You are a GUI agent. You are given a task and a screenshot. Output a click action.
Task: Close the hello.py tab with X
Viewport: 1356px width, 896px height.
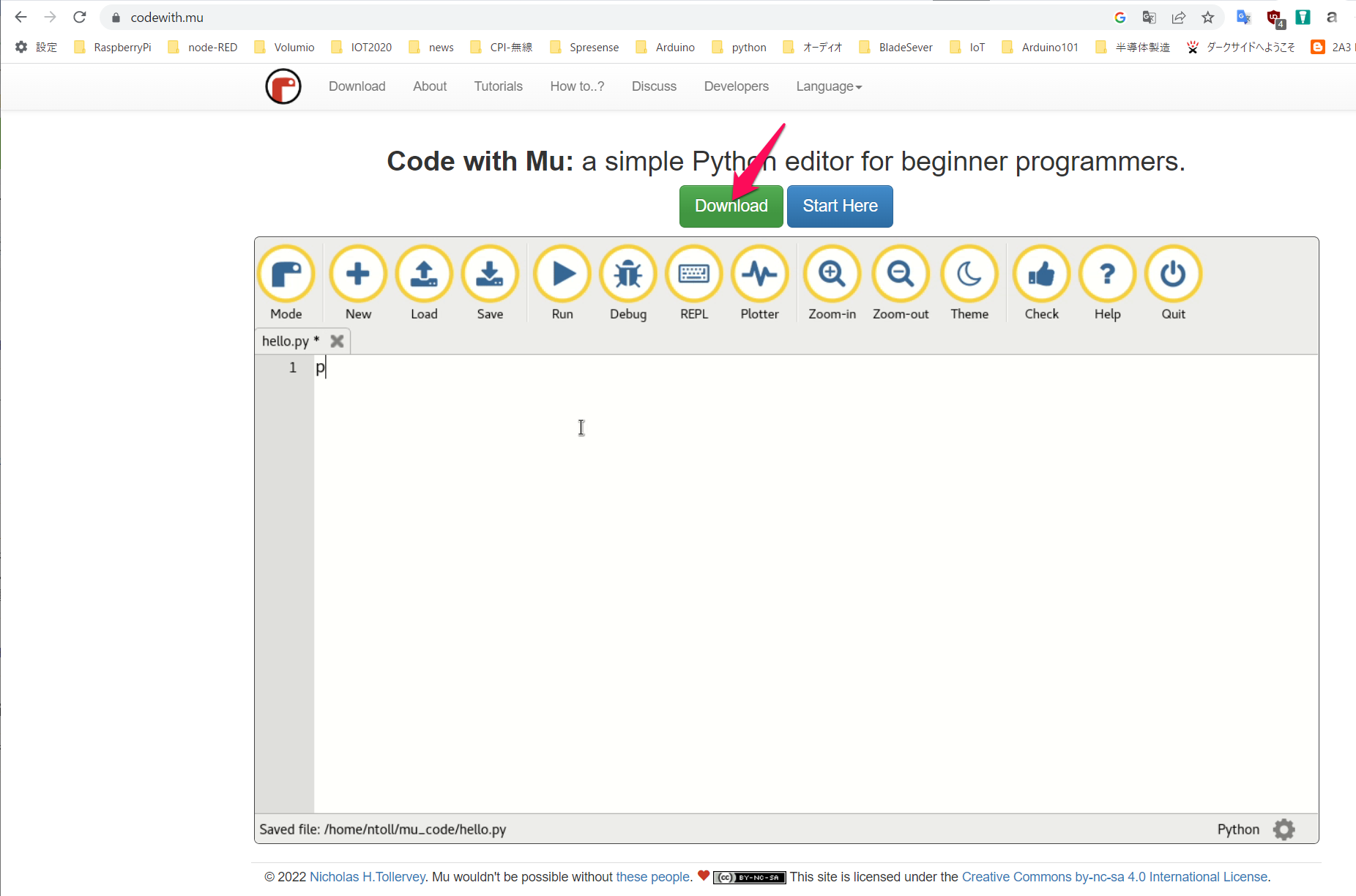(337, 341)
